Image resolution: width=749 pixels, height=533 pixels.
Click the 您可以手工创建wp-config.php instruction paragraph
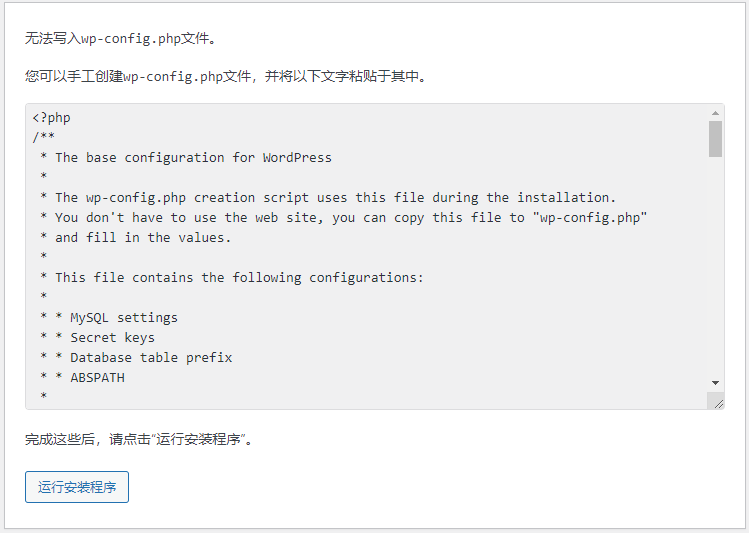(225, 76)
